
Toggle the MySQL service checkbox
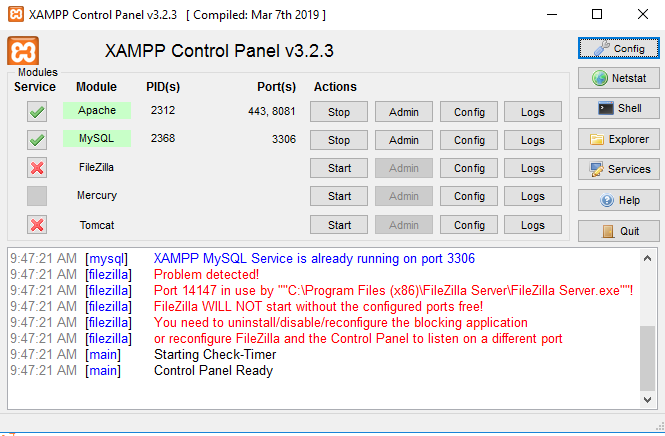coord(37,140)
